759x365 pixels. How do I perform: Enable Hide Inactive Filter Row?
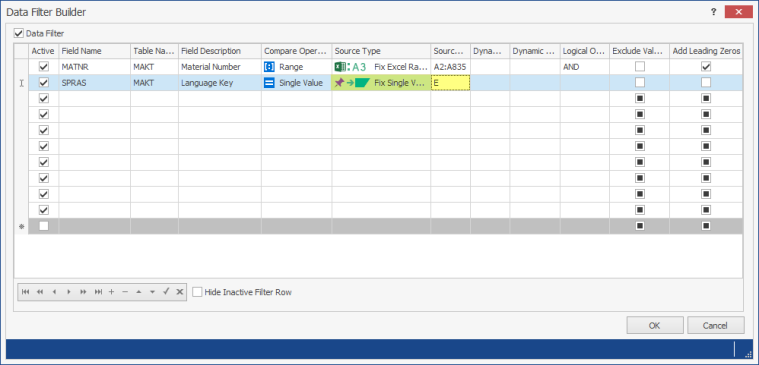coord(197,292)
